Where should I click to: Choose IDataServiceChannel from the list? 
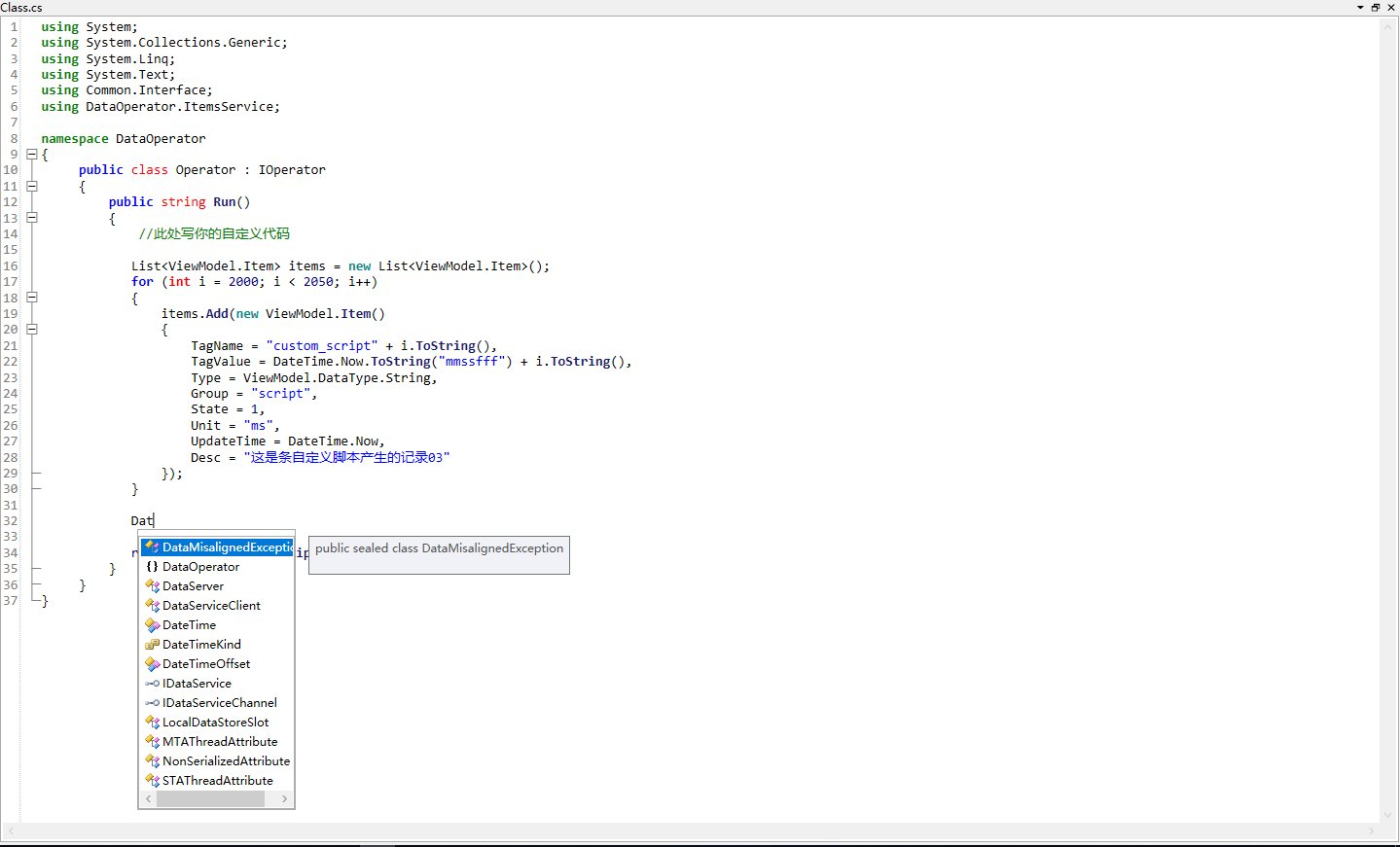tap(217, 703)
